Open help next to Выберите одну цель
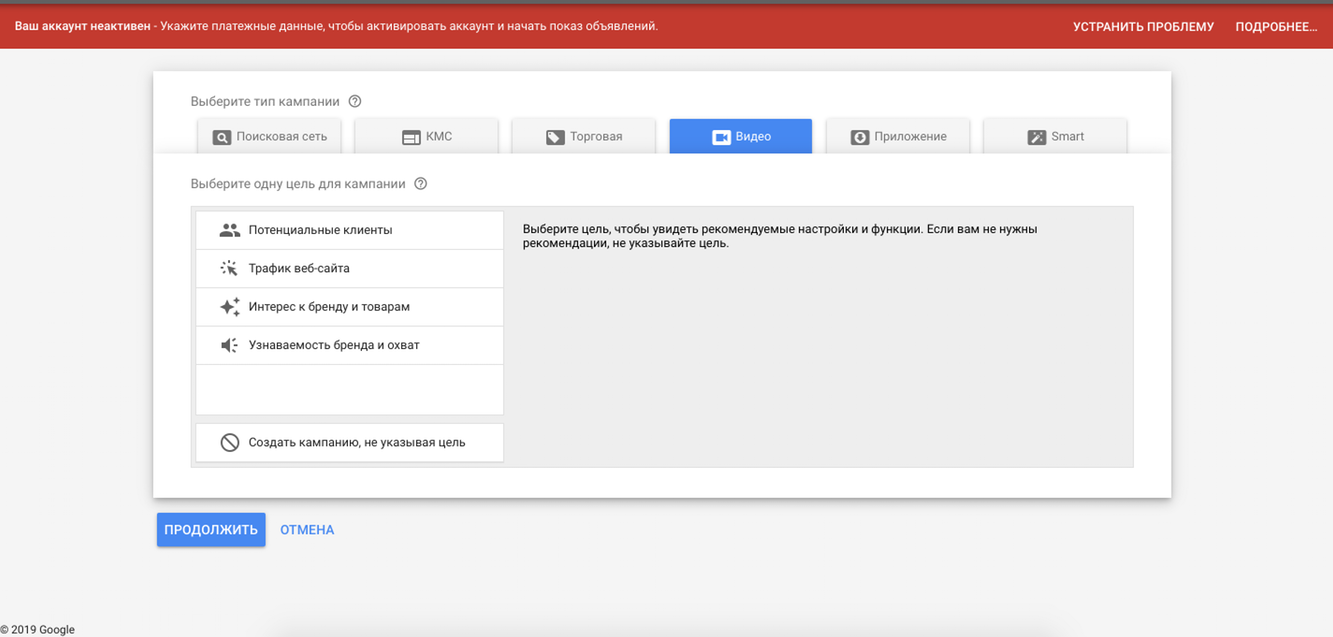 (x=421, y=184)
